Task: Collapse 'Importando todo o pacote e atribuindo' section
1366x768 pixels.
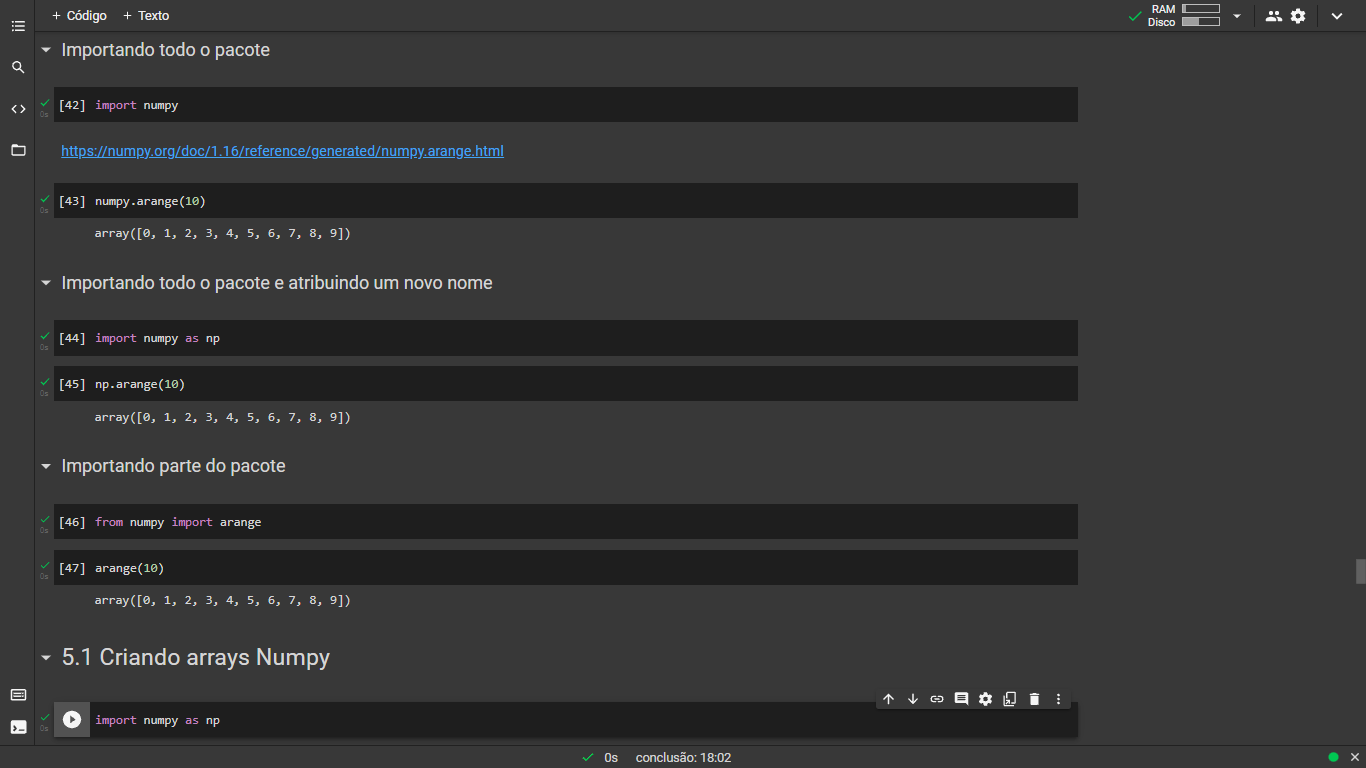Action: pyautogui.click(x=45, y=283)
